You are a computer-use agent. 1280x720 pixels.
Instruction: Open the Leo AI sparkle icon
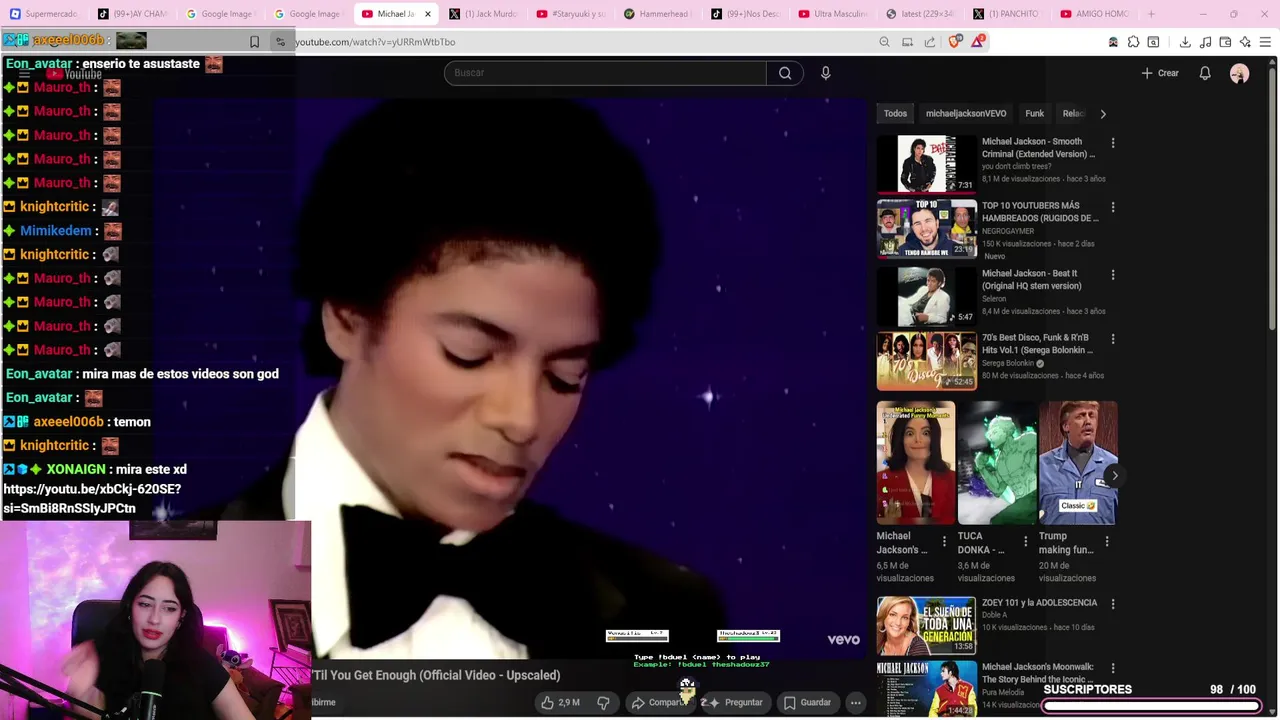point(1245,42)
